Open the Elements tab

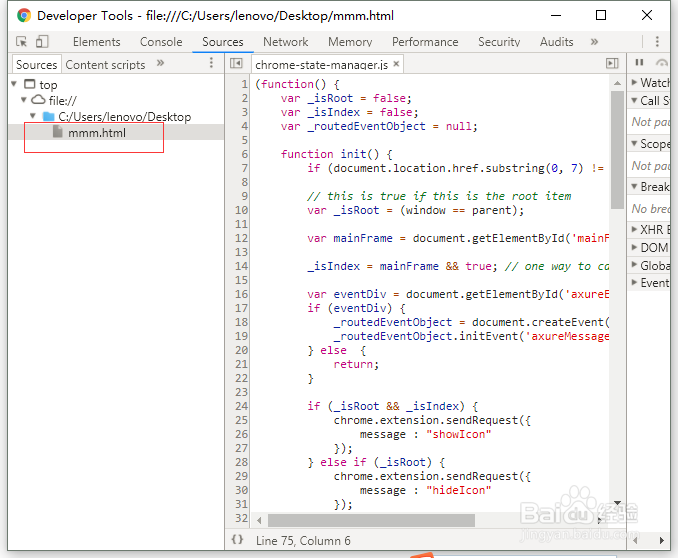tap(96, 42)
